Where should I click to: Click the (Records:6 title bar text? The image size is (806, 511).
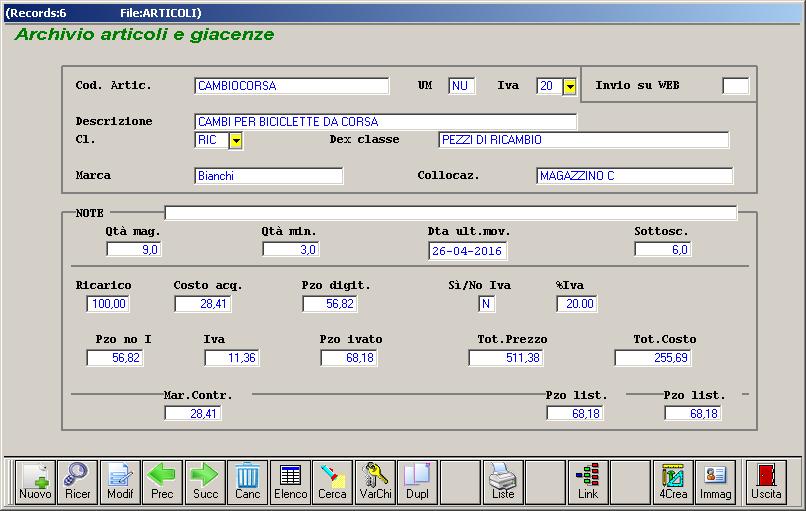tap(35, 13)
